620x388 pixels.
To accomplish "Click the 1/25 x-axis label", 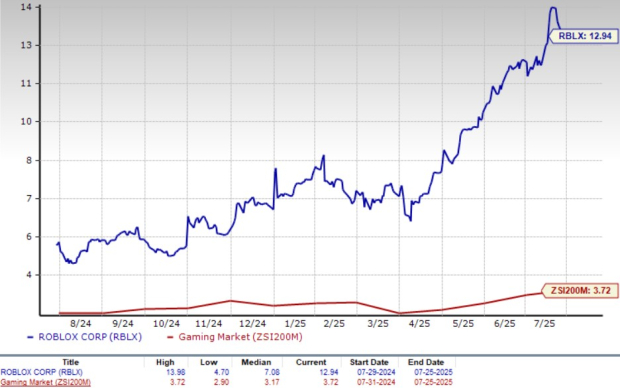I will 295,324.
